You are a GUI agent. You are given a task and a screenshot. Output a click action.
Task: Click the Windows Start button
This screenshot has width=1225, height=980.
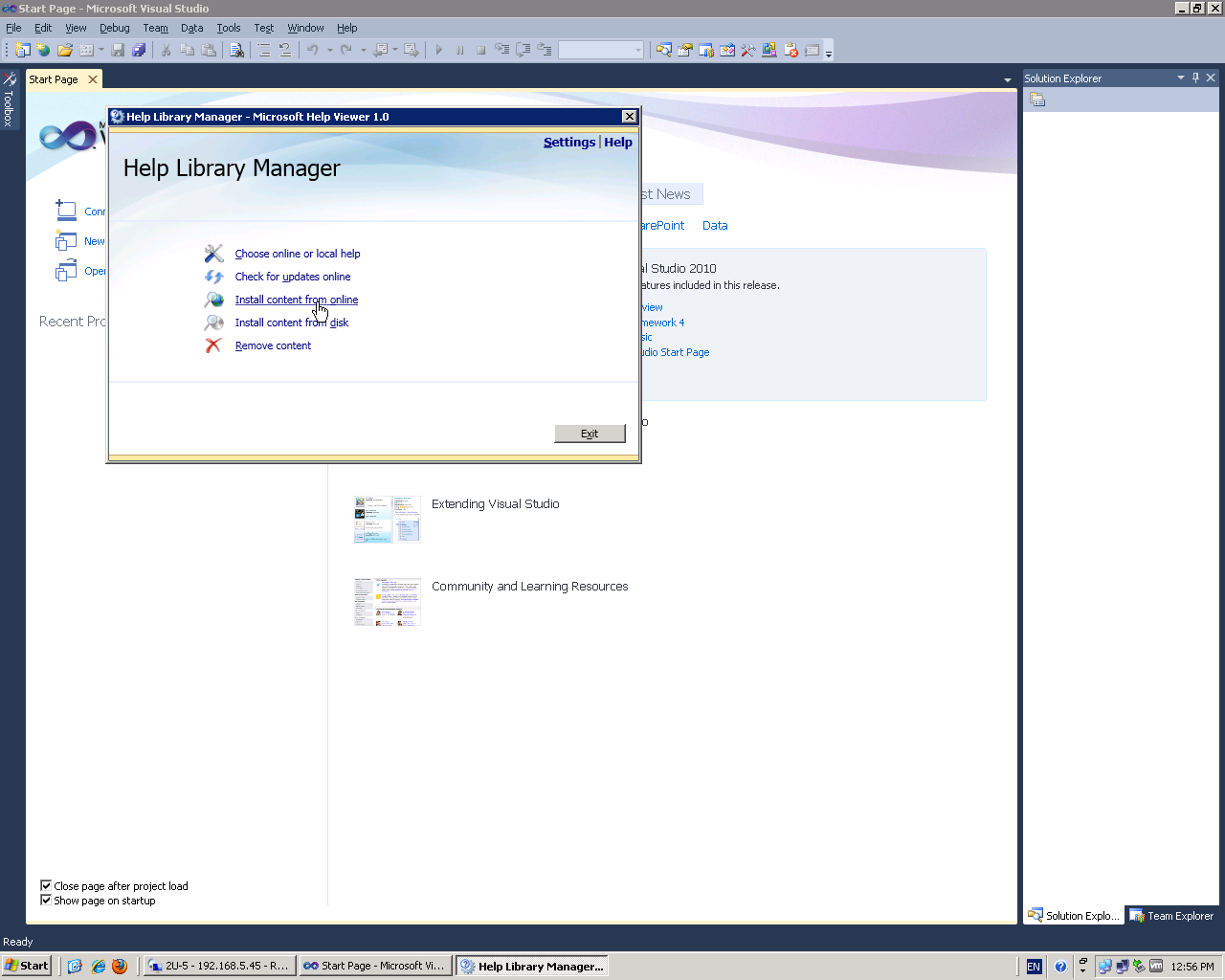[26, 966]
